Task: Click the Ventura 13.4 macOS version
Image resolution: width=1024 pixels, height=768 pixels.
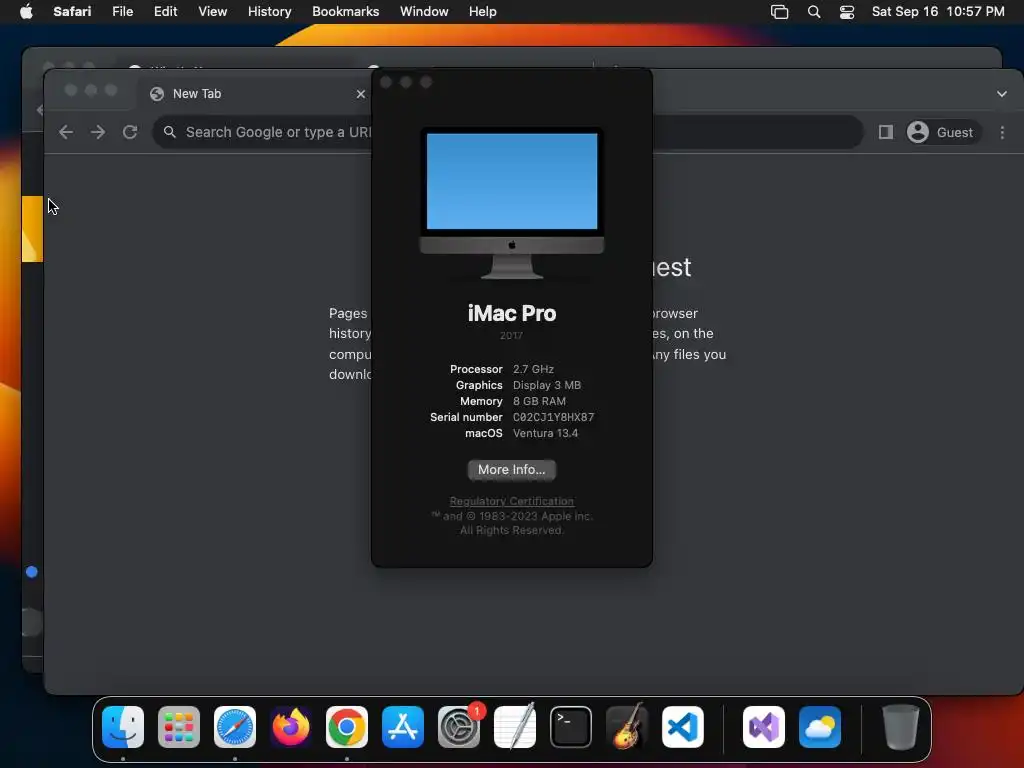Action: coord(545,433)
